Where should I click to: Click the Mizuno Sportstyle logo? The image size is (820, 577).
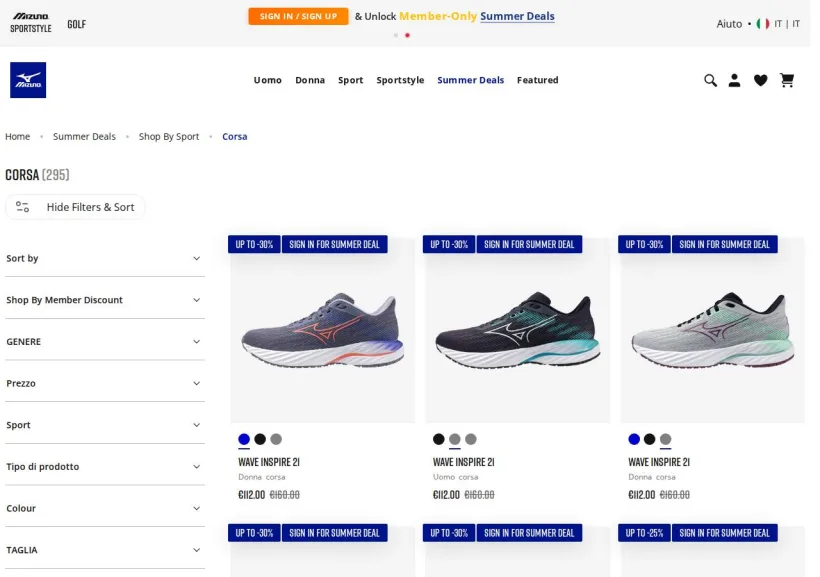31,23
